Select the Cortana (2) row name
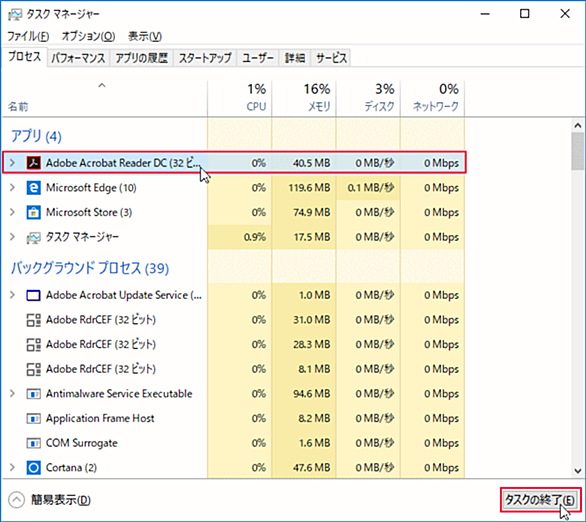The width and height of the screenshot is (586, 522). click(71, 467)
